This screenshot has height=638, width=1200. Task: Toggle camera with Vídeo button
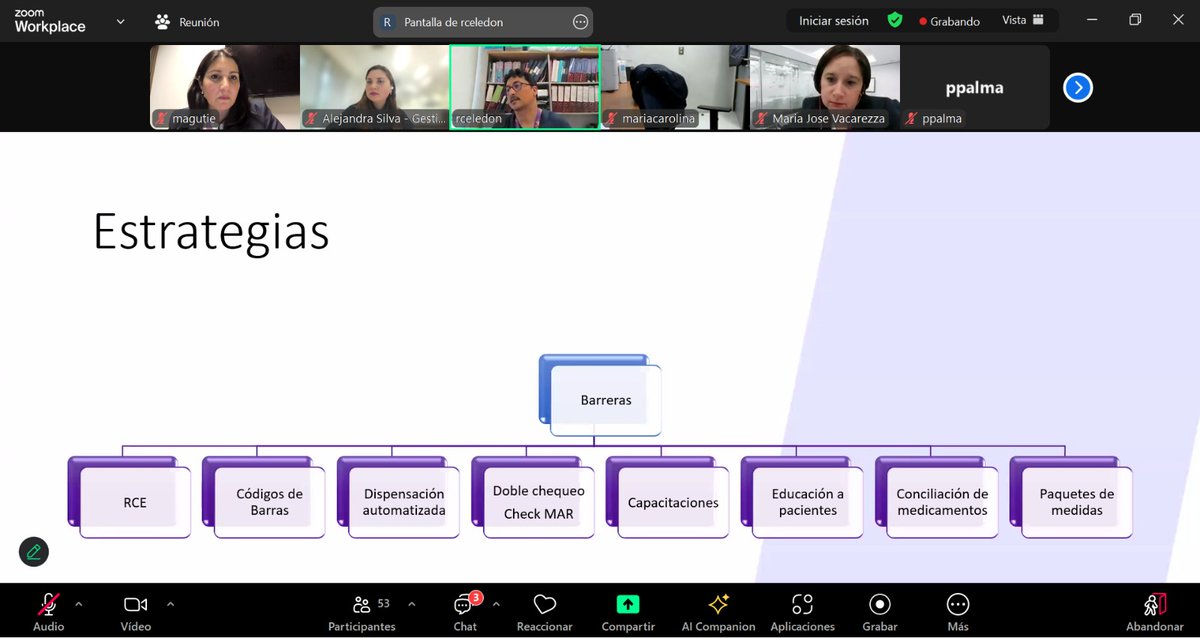pos(136,611)
